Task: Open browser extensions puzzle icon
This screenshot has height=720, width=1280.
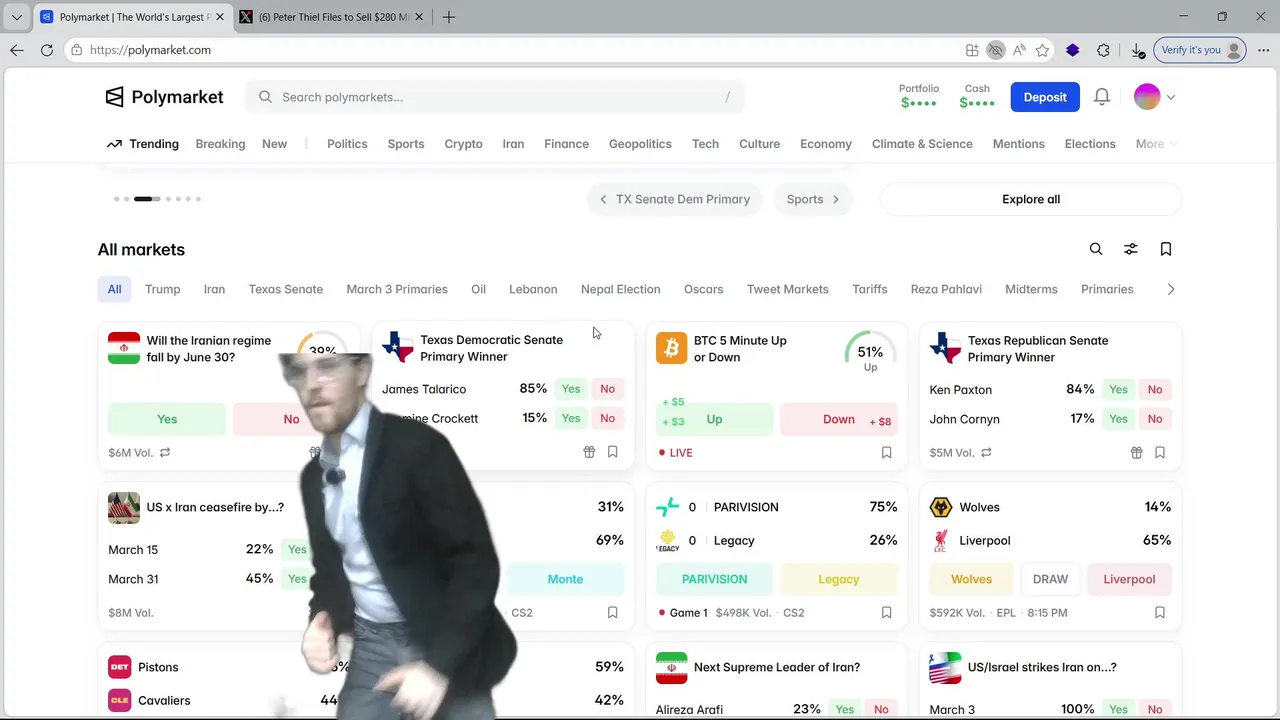Action: tap(1103, 50)
